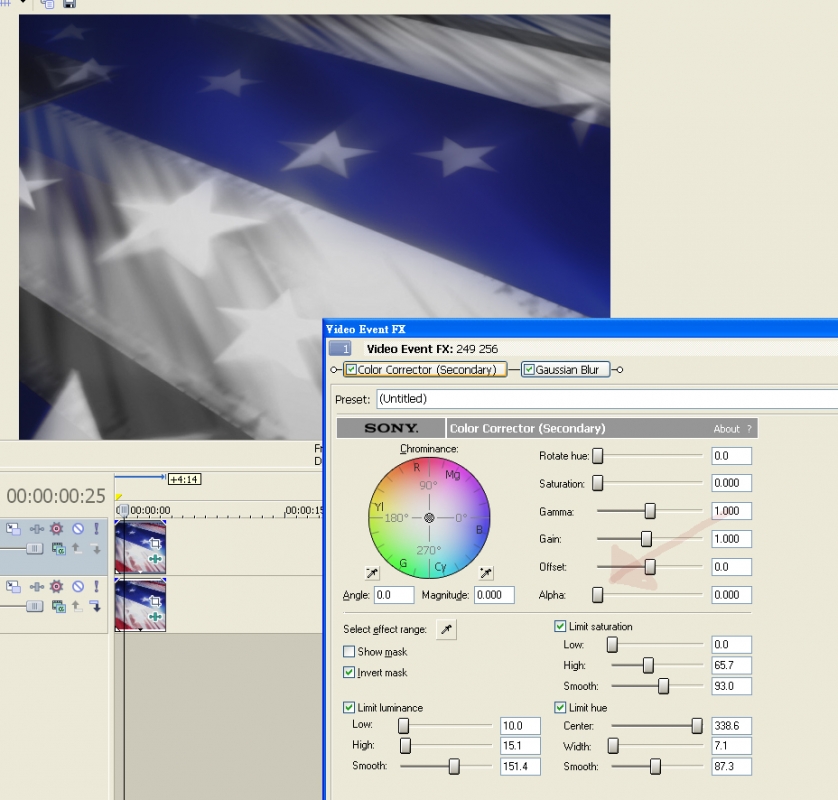Open the Preset combo box
The height and width of the screenshot is (800, 838).
(607, 399)
